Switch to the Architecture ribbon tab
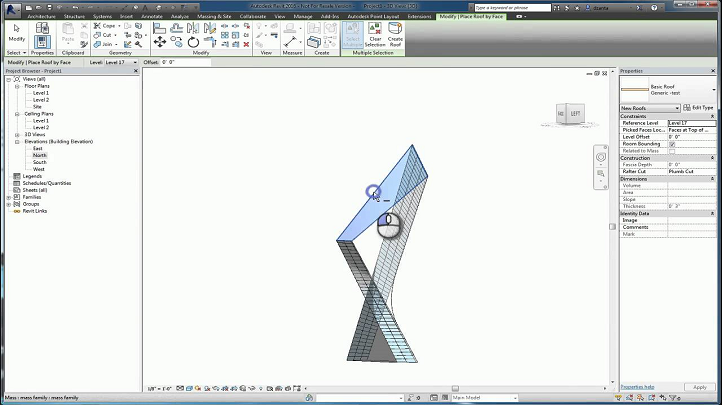The width and height of the screenshot is (722, 405). pos(42,16)
